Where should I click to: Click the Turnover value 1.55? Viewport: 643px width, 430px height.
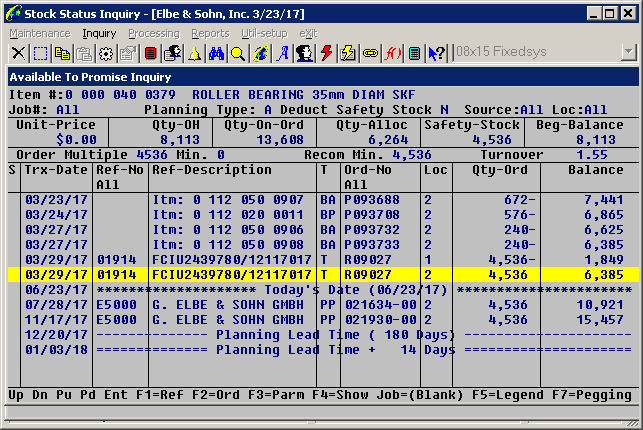(x=592, y=155)
